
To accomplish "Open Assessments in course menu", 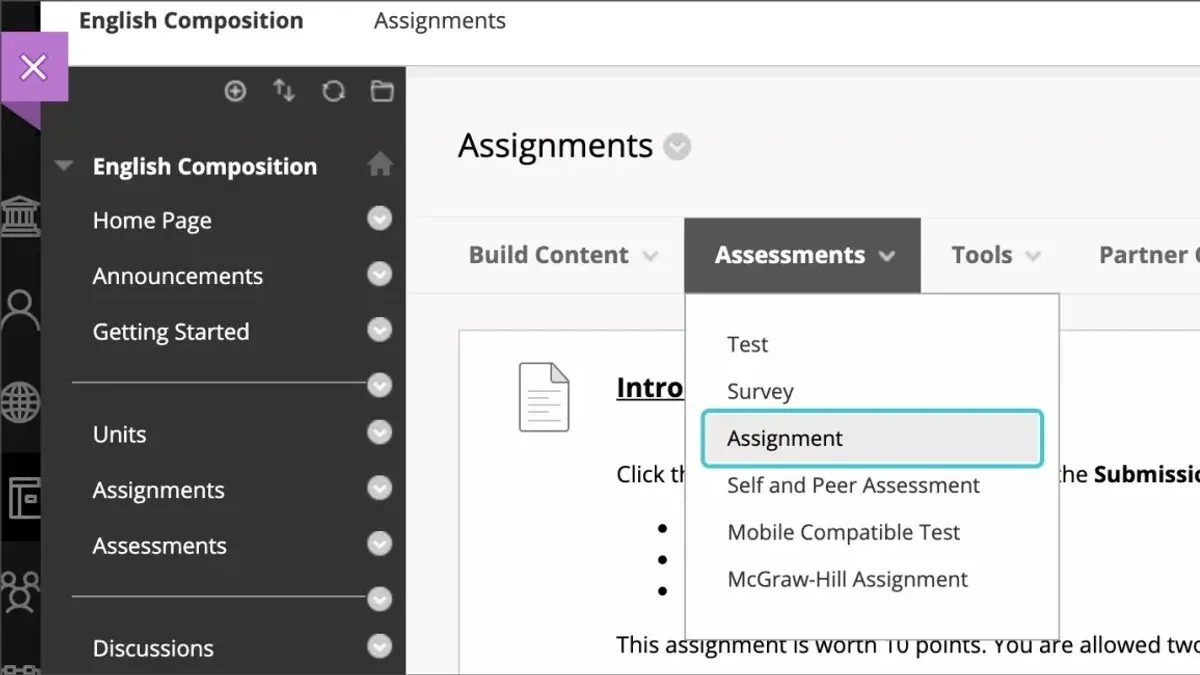I will click(x=159, y=545).
